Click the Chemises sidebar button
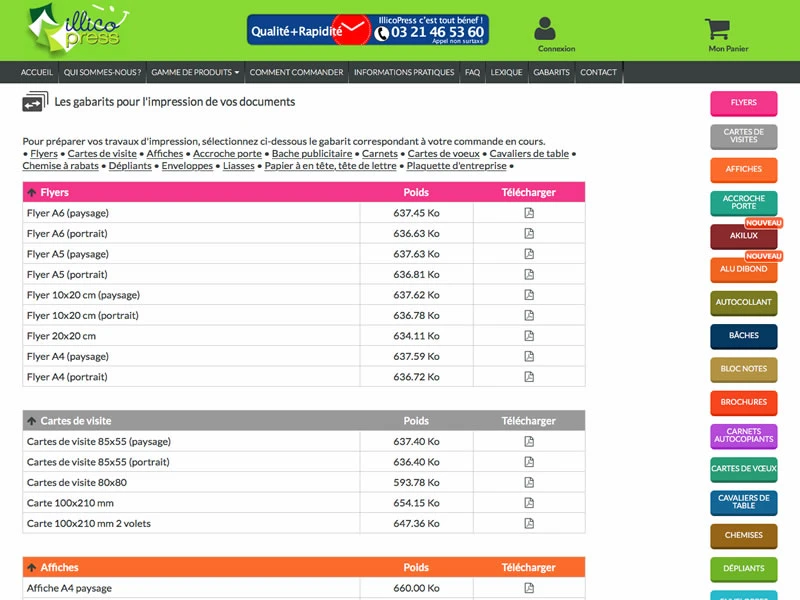 [744, 536]
